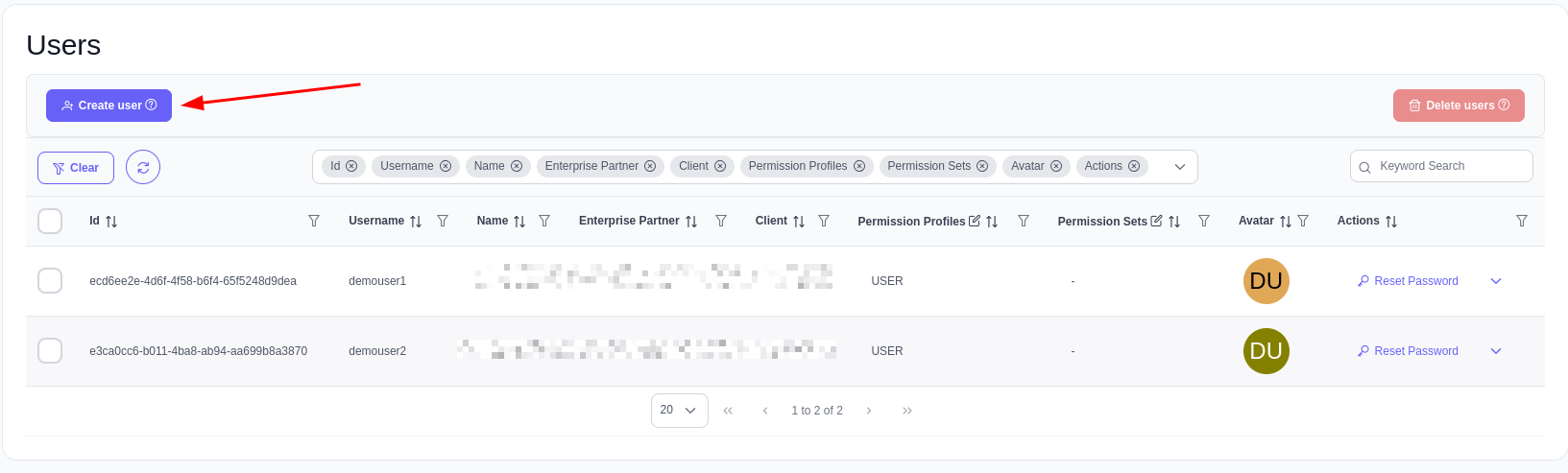
Task: Click edit icon beside Permission Sets header
Action: coord(1156,221)
